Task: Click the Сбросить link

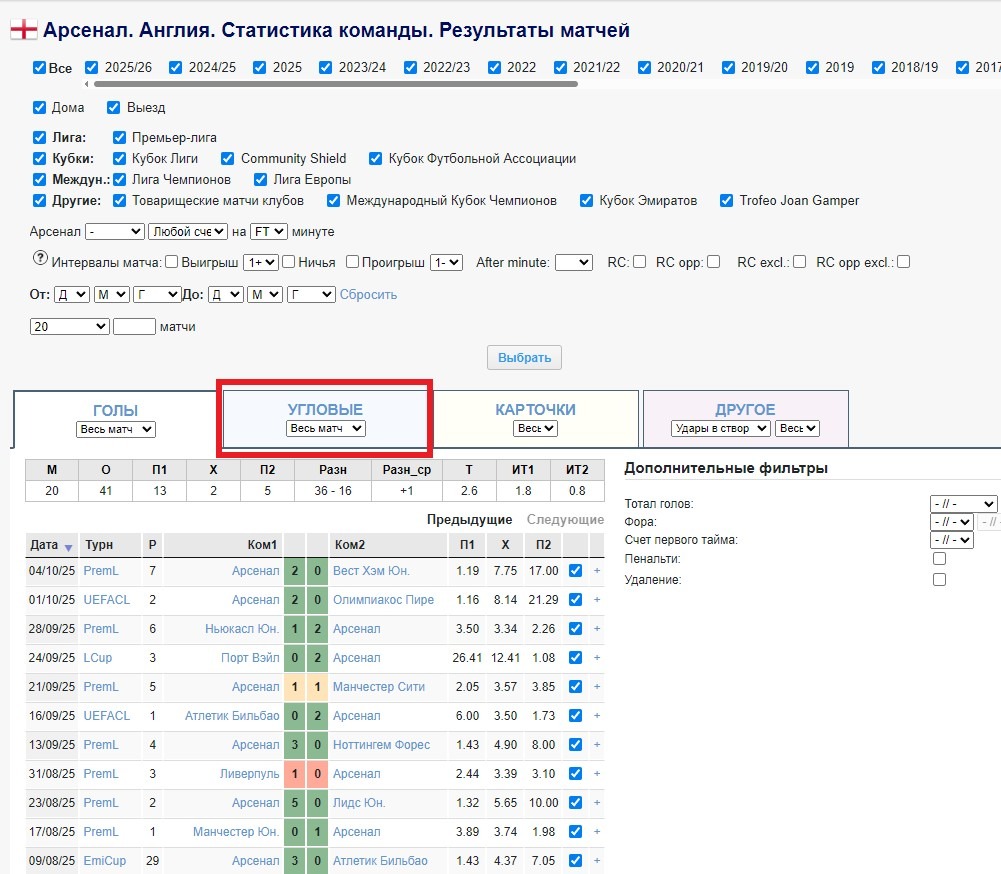Action: pos(368,294)
